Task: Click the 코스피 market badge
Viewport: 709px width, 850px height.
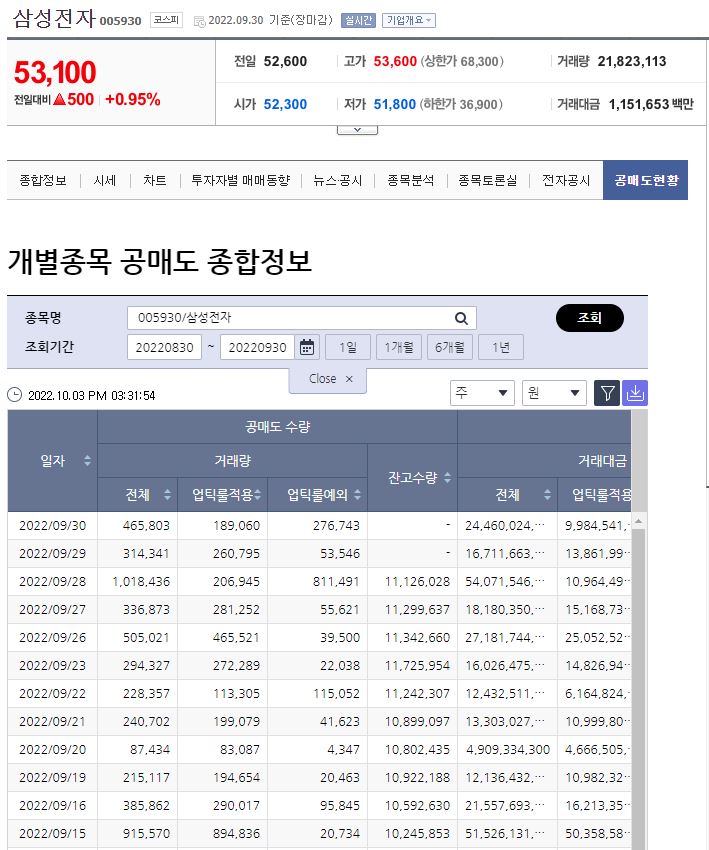Action: coord(166,20)
